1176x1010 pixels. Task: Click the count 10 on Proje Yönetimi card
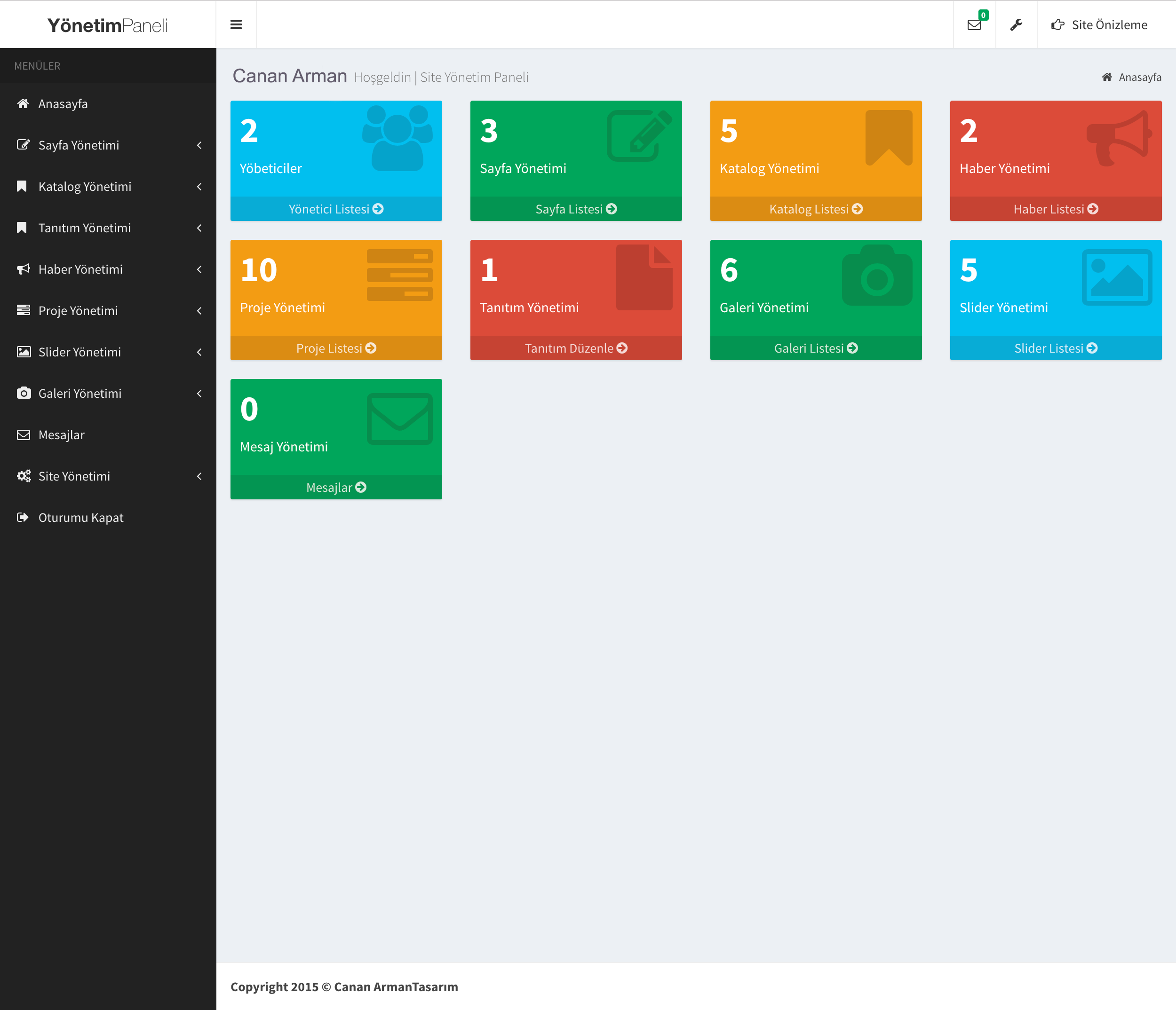(259, 270)
